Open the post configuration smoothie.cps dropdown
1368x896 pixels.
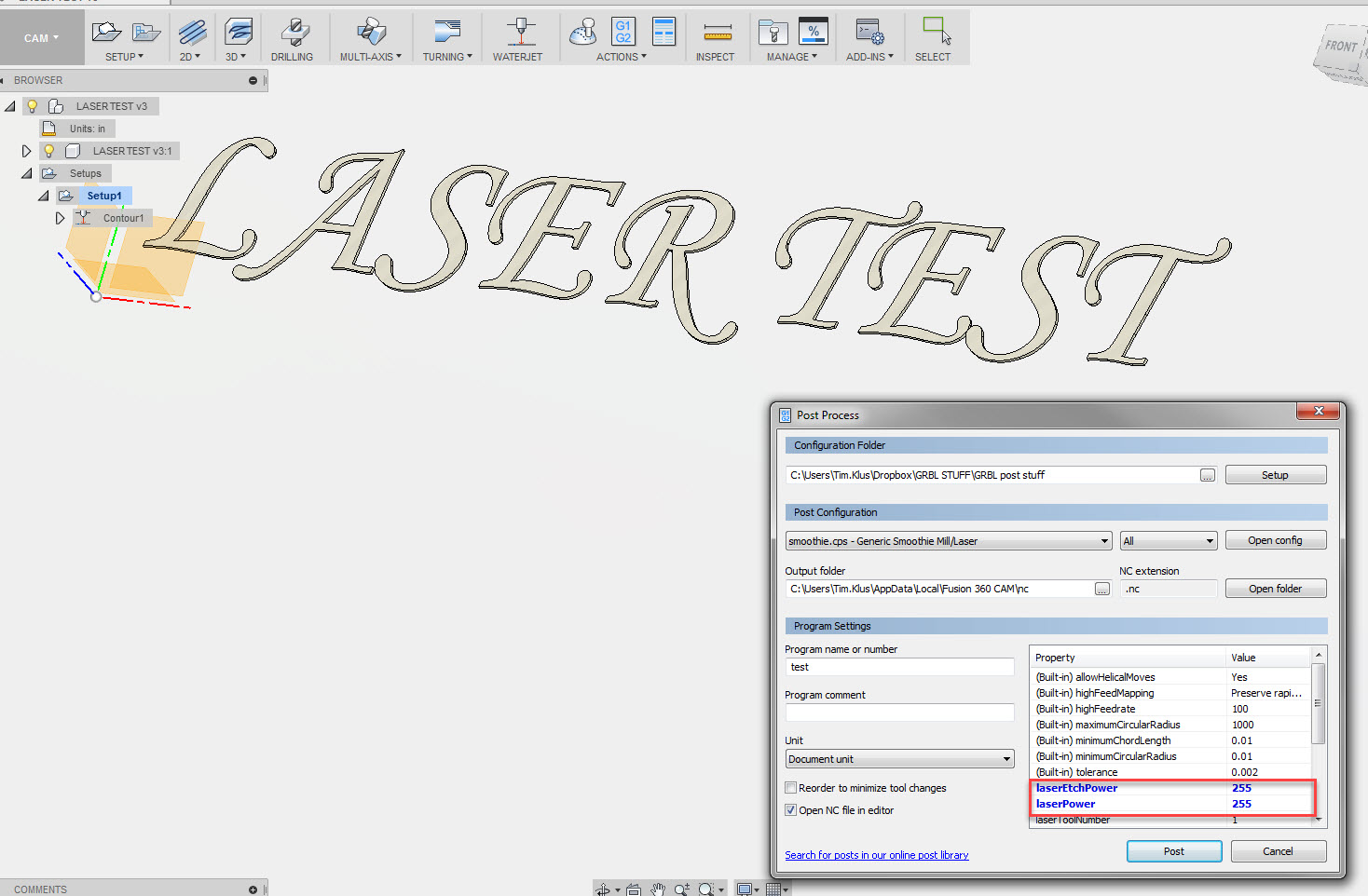949,541
